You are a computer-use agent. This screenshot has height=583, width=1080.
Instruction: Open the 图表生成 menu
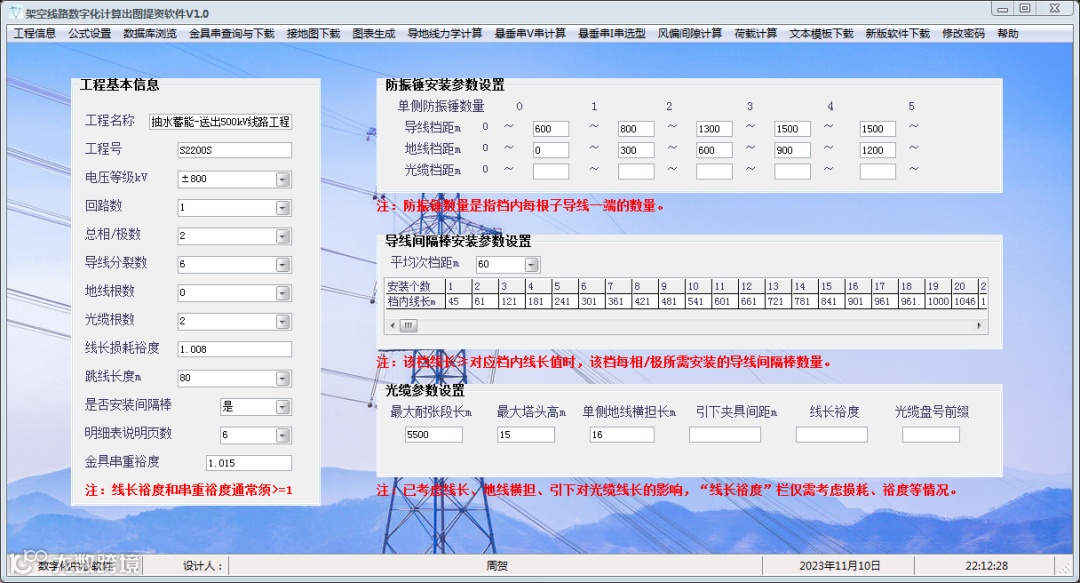point(374,33)
